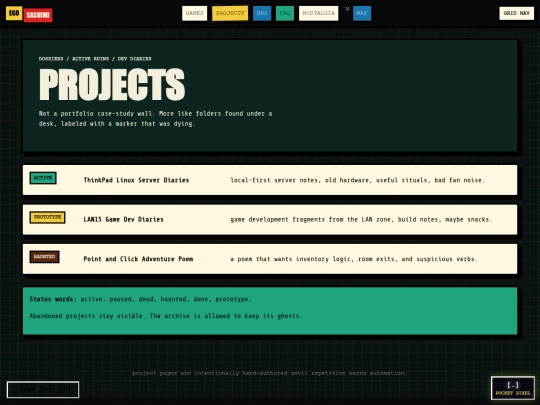Click the red SASHIMI logo block
Screen dimensions: 540x405
(38, 15)
